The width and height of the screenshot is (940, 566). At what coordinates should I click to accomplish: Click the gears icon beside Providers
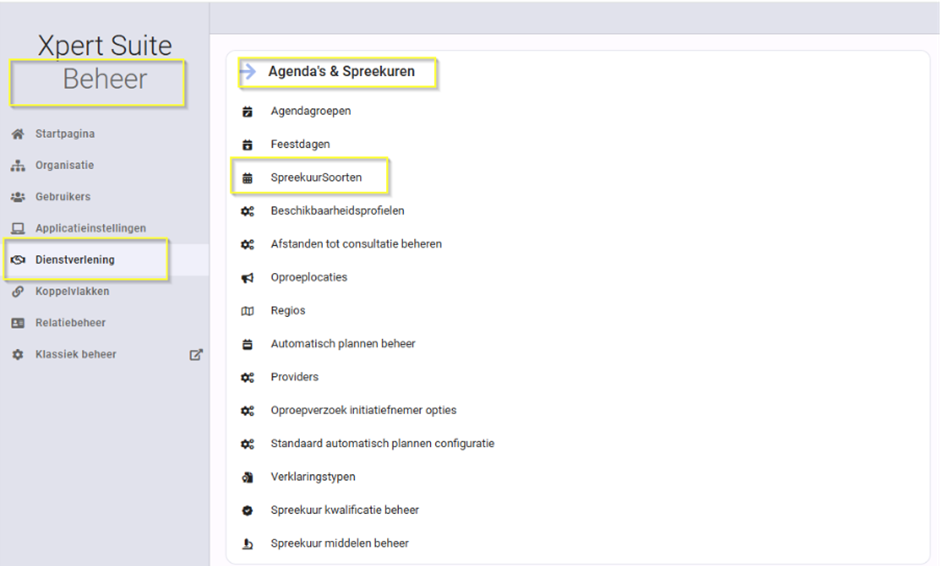point(248,377)
